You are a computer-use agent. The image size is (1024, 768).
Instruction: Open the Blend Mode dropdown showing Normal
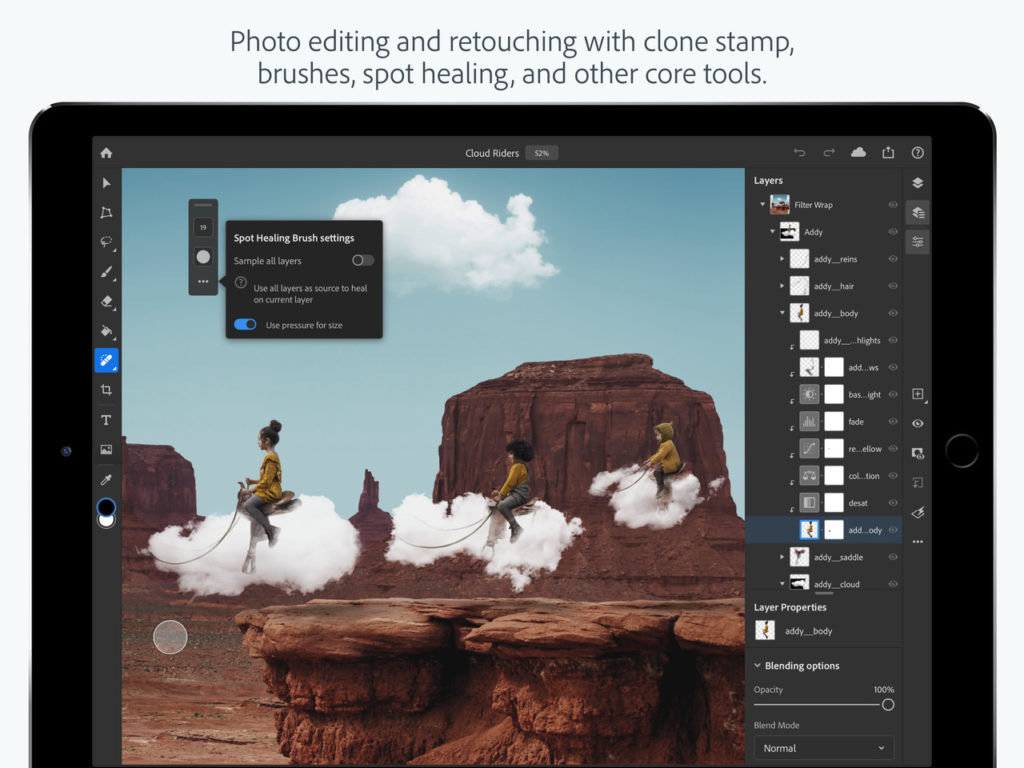(x=823, y=747)
